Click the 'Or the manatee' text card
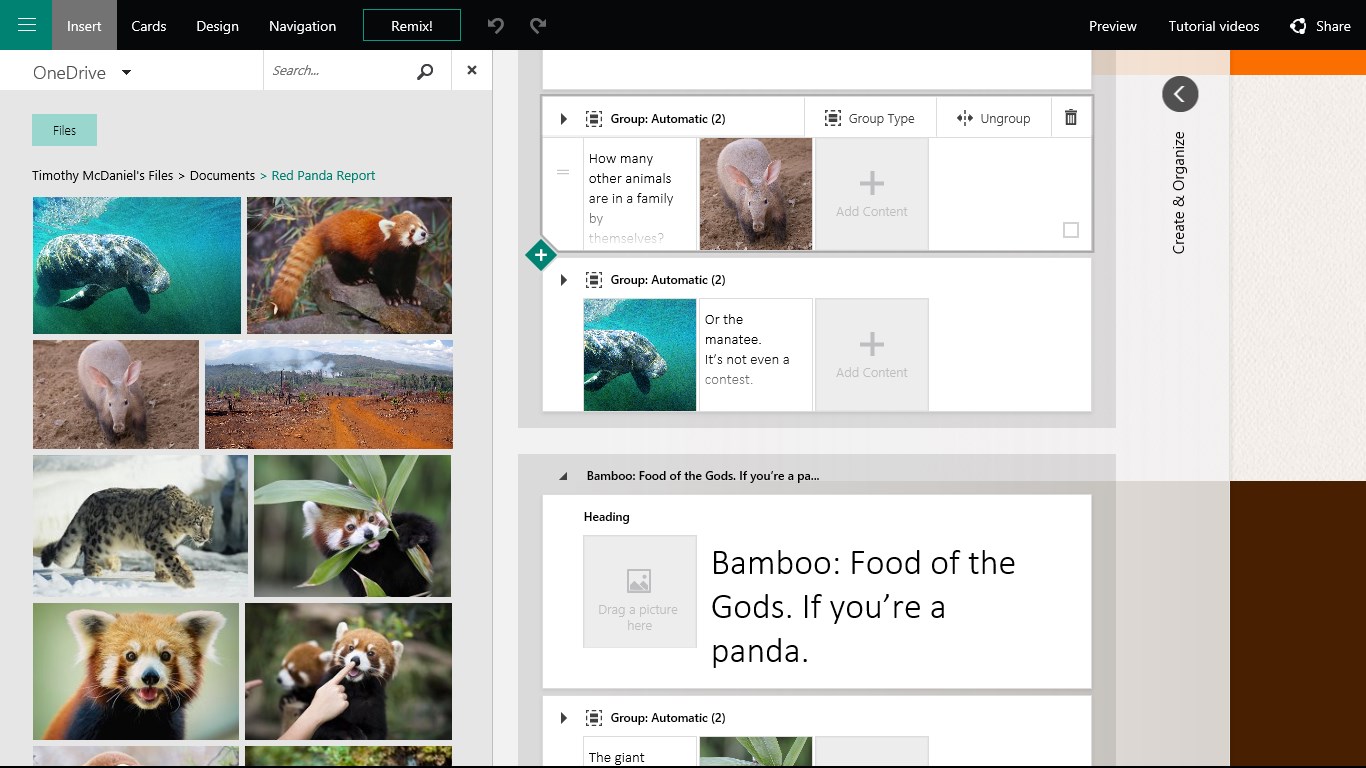1366x768 pixels. tap(756, 355)
